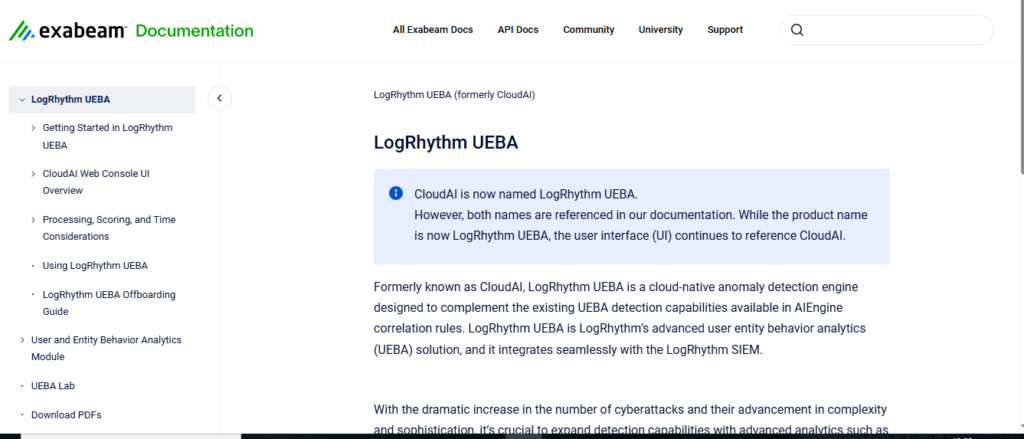The height and width of the screenshot is (439, 1024).
Task: Open CloudAI Web Console UI Overview link
Action: pos(96,182)
